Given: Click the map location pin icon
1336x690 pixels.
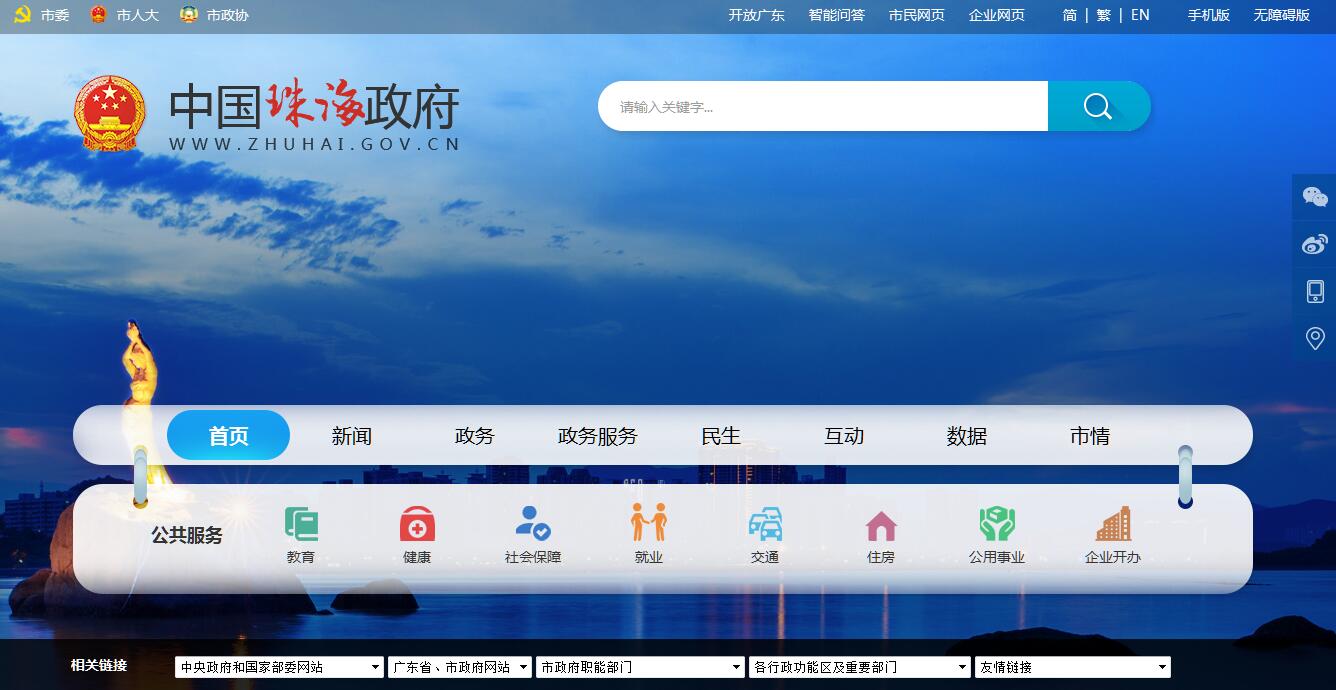Looking at the screenshot, I should [1315, 338].
